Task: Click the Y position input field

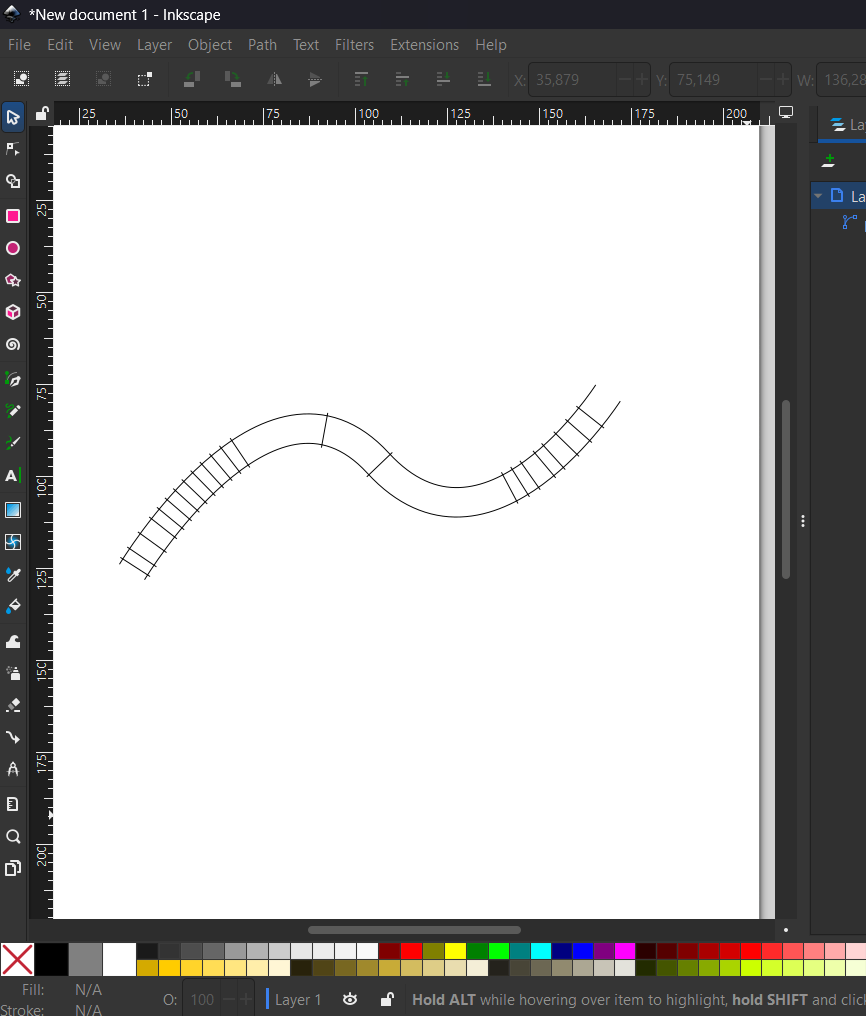Action: click(x=712, y=79)
